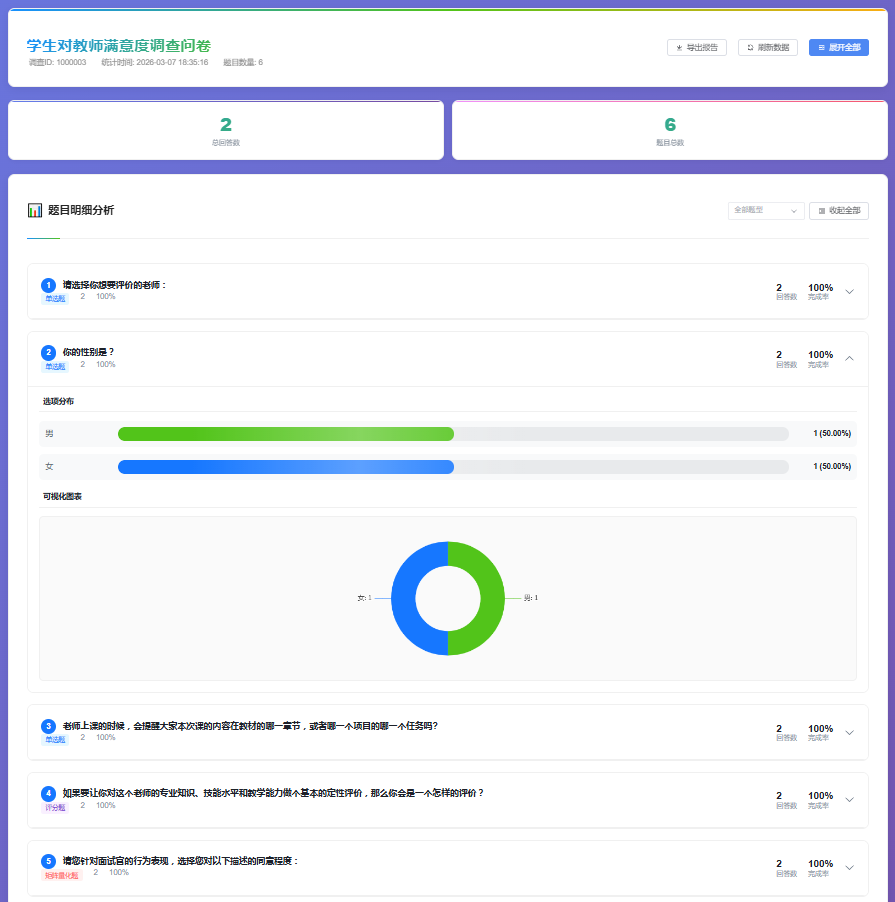This screenshot has height=902, width=895.
Task: Click the 矩阵量化题 tag on question 5
Action: point(62,875)
